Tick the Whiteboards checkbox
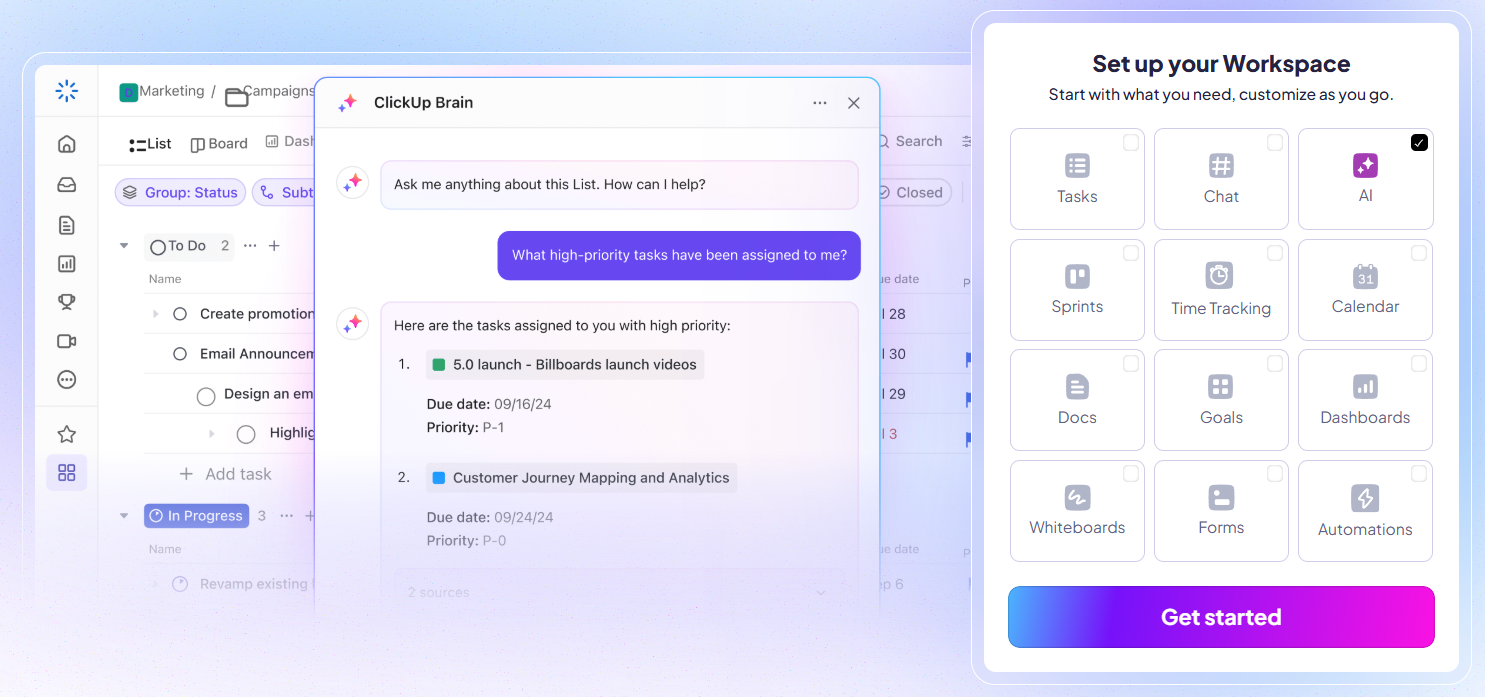This screenshot has height=697, width=1485. point(1131,473)
